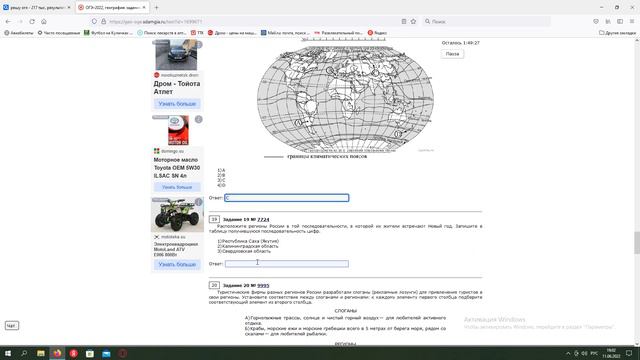Click the shield tracking protection icon

click(x=94, y=21)
